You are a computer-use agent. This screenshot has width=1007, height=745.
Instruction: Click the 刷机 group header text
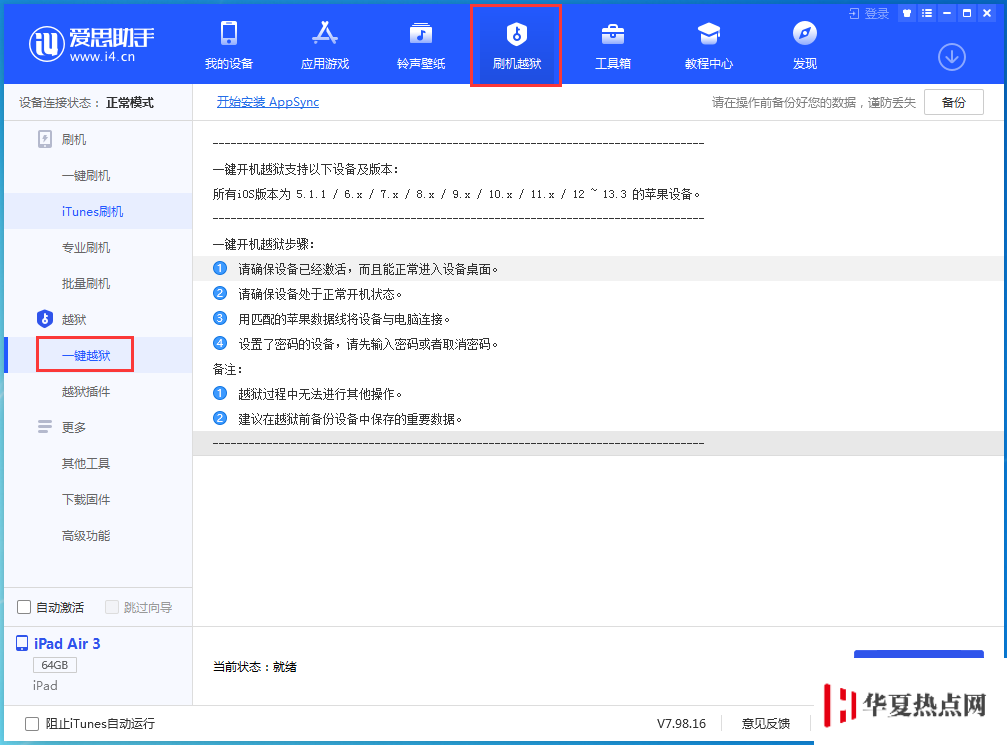coord(74,139)
